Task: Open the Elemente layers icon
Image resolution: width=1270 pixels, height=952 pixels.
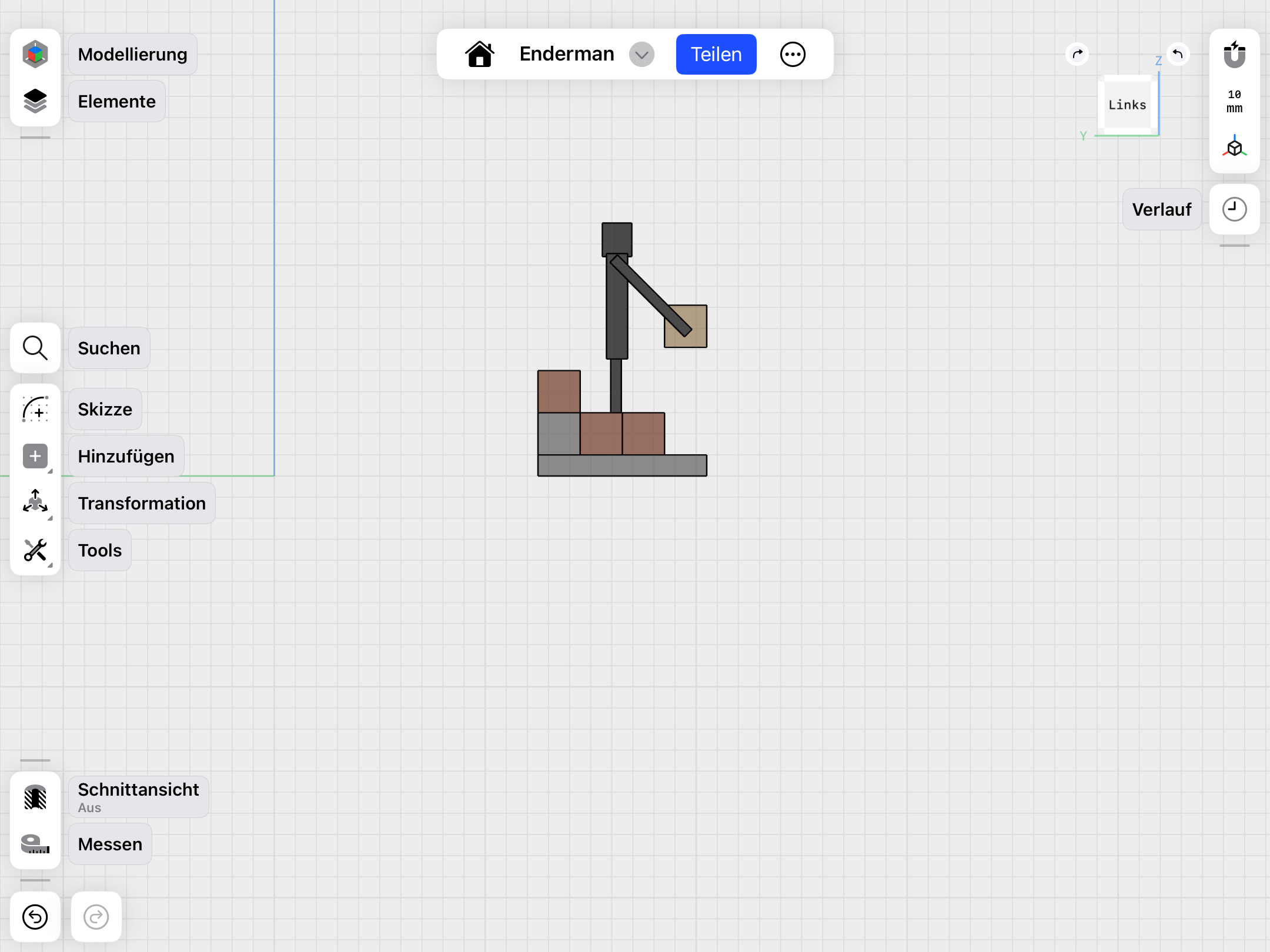Action: pos(35,101)
